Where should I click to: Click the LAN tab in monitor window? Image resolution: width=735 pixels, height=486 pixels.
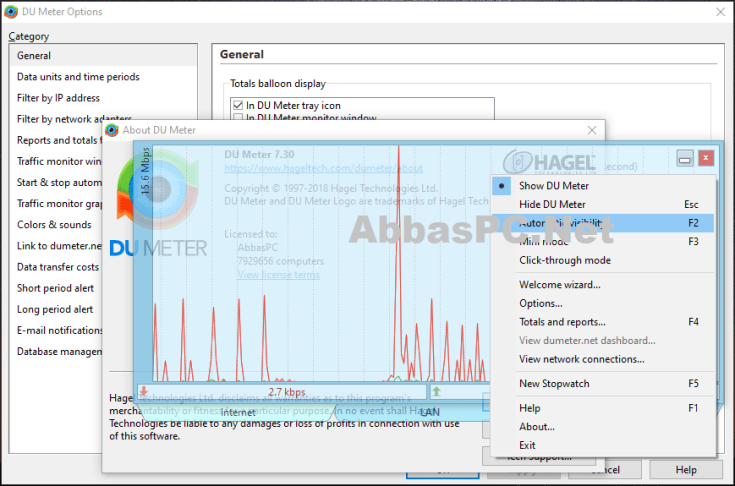(x=429, y=412)
